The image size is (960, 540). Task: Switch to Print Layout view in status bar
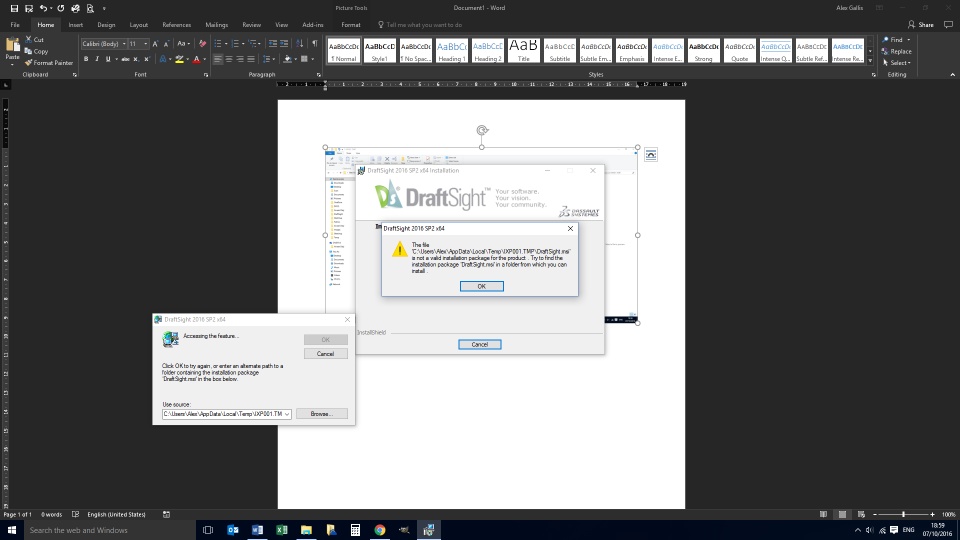pyautogui.click(x=842, y=514)
